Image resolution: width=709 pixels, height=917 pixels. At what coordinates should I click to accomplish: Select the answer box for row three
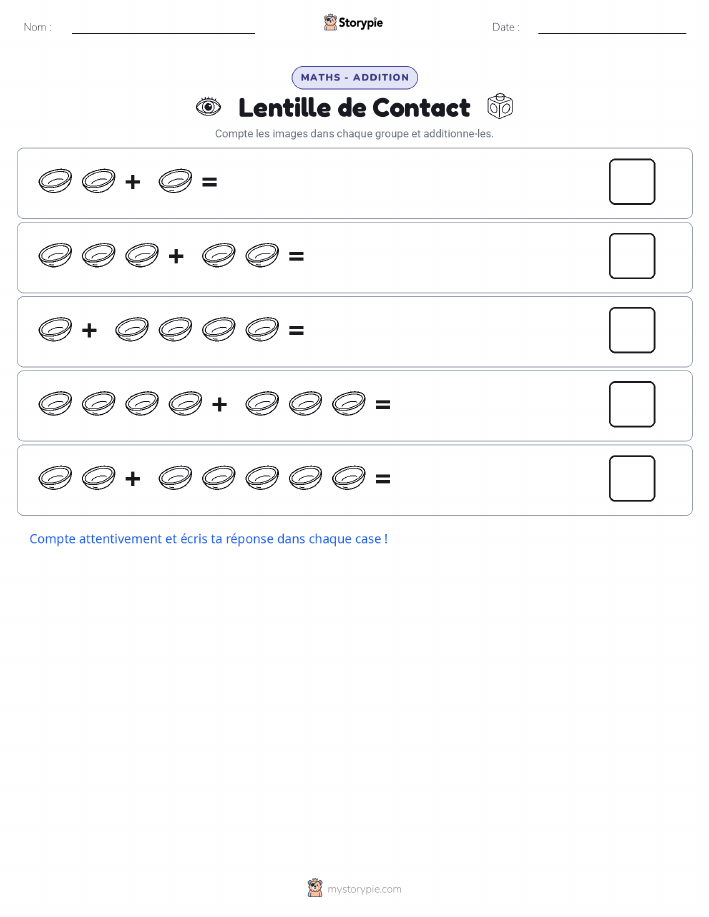(x=632, y=330)
